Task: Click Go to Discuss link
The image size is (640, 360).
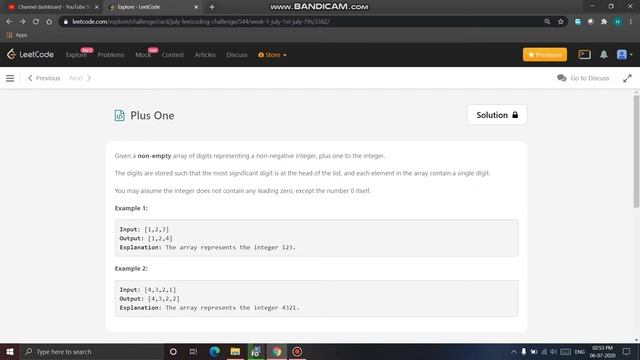Action: [583, 78]
